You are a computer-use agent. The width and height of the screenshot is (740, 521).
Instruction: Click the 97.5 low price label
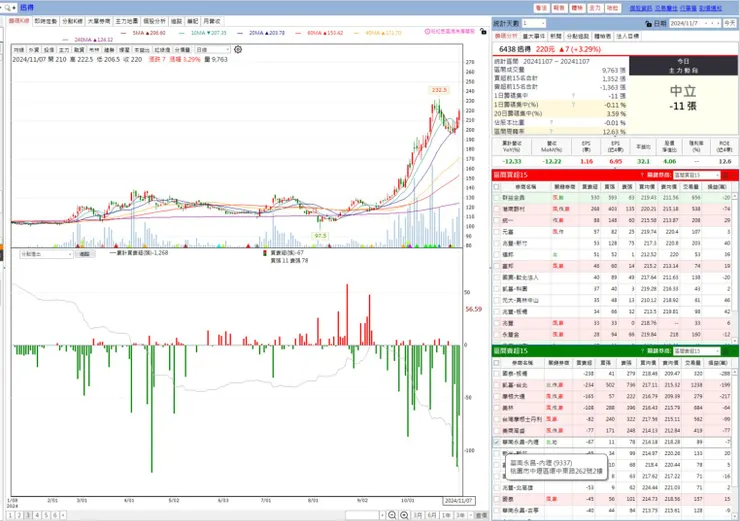coord(320,236)
